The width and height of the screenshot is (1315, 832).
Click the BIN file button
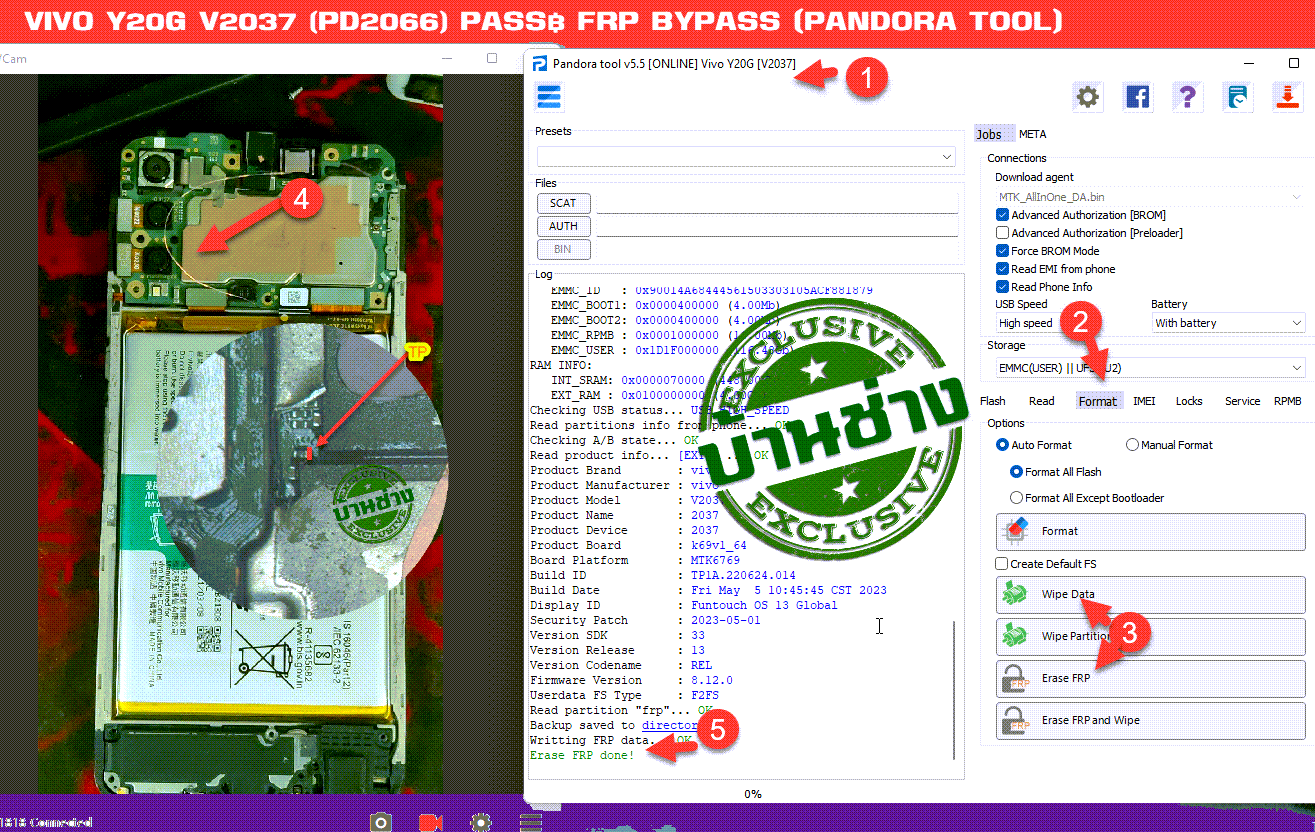(x=563, y=249)
